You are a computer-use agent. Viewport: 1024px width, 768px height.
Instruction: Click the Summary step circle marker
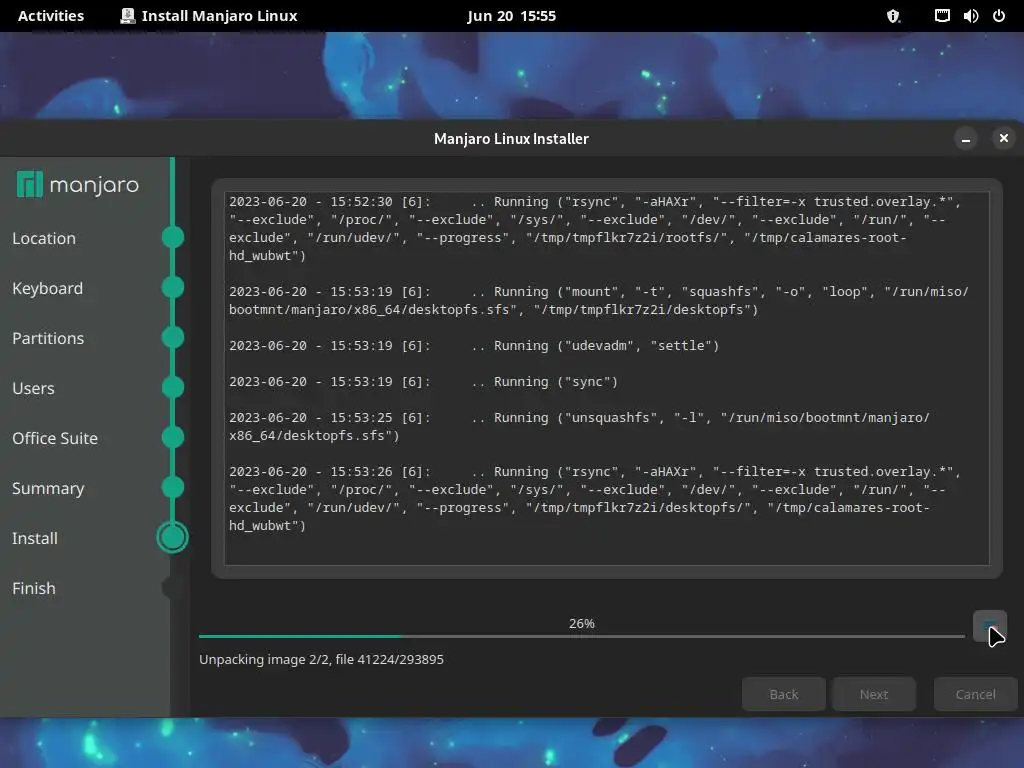173,487
